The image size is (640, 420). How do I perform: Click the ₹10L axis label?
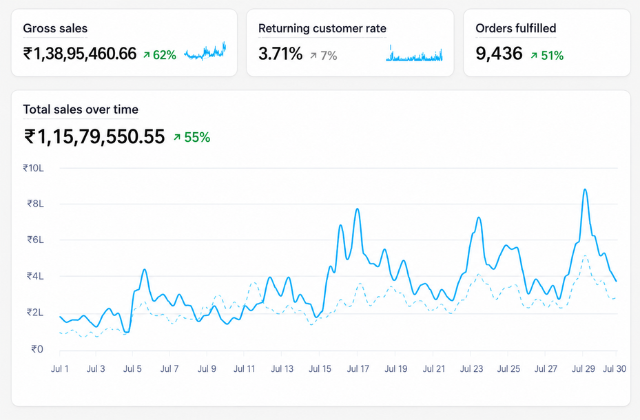(33, 168)
